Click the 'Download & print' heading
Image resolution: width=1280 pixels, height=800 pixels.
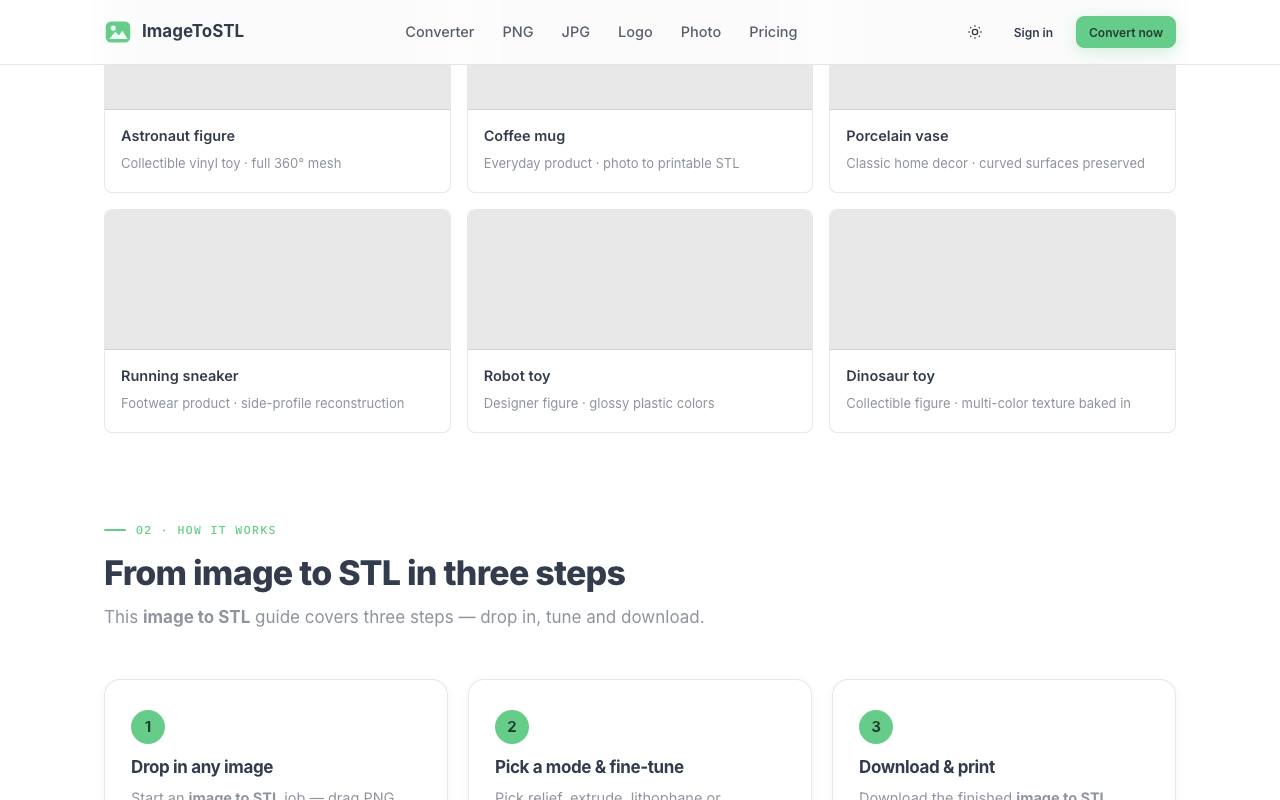coord(927,767)
